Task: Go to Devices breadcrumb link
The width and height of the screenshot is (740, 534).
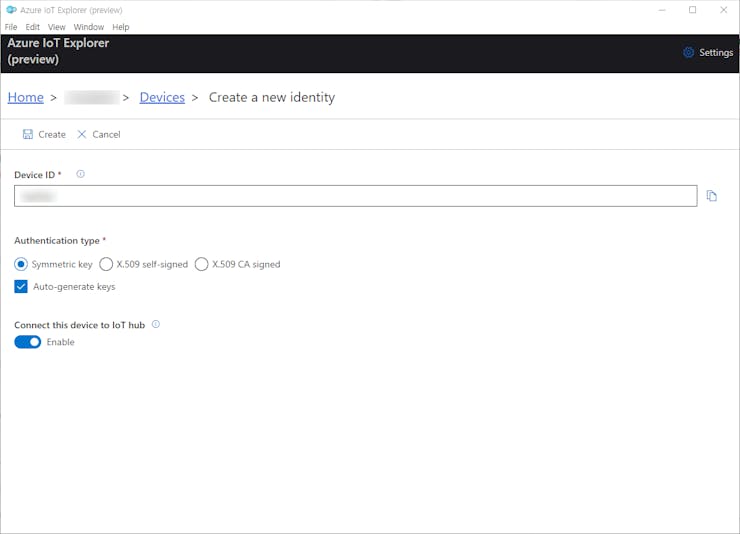Action: 162,97
